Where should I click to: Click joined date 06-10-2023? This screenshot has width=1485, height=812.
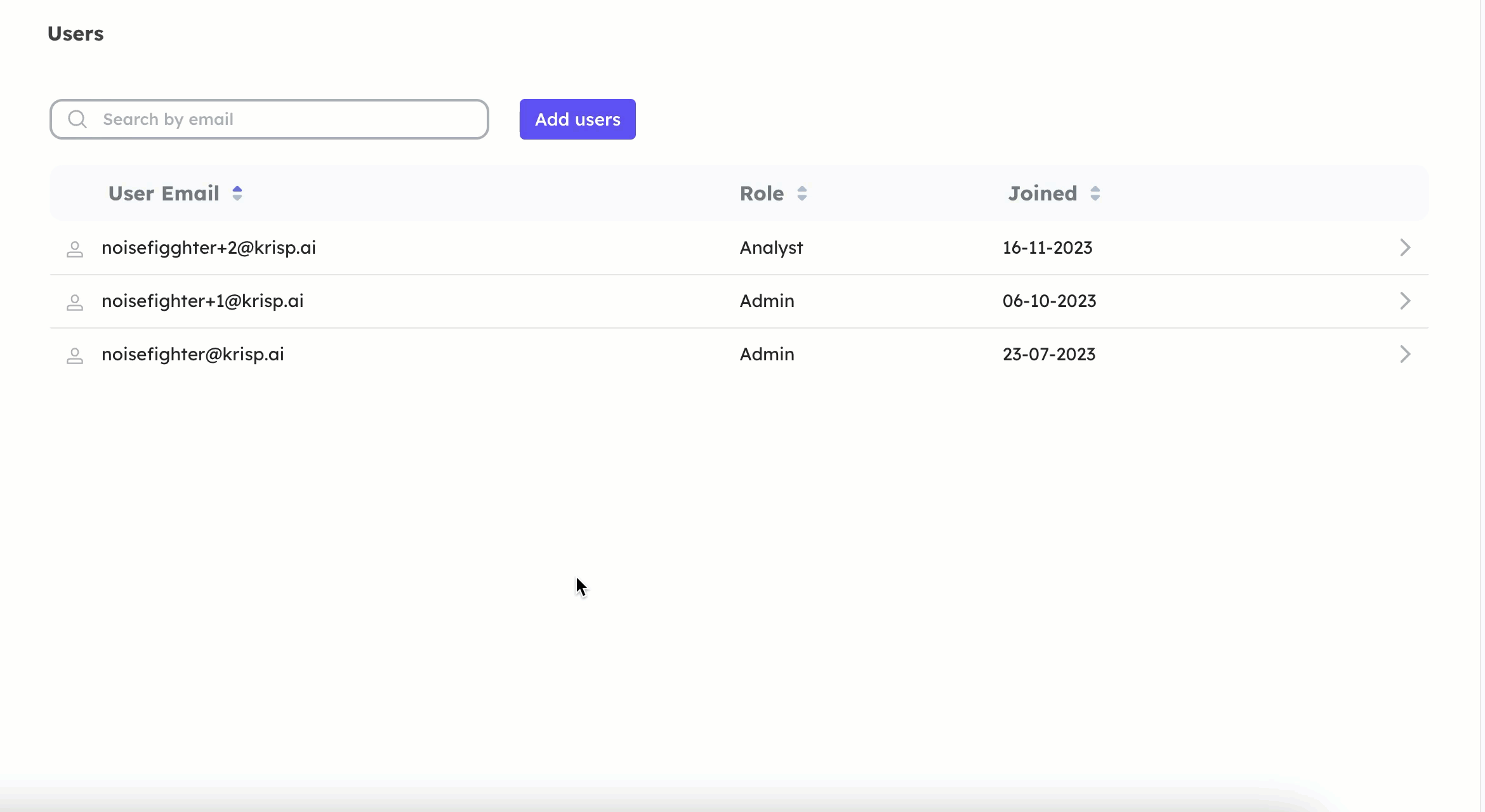coord(1050,301)
